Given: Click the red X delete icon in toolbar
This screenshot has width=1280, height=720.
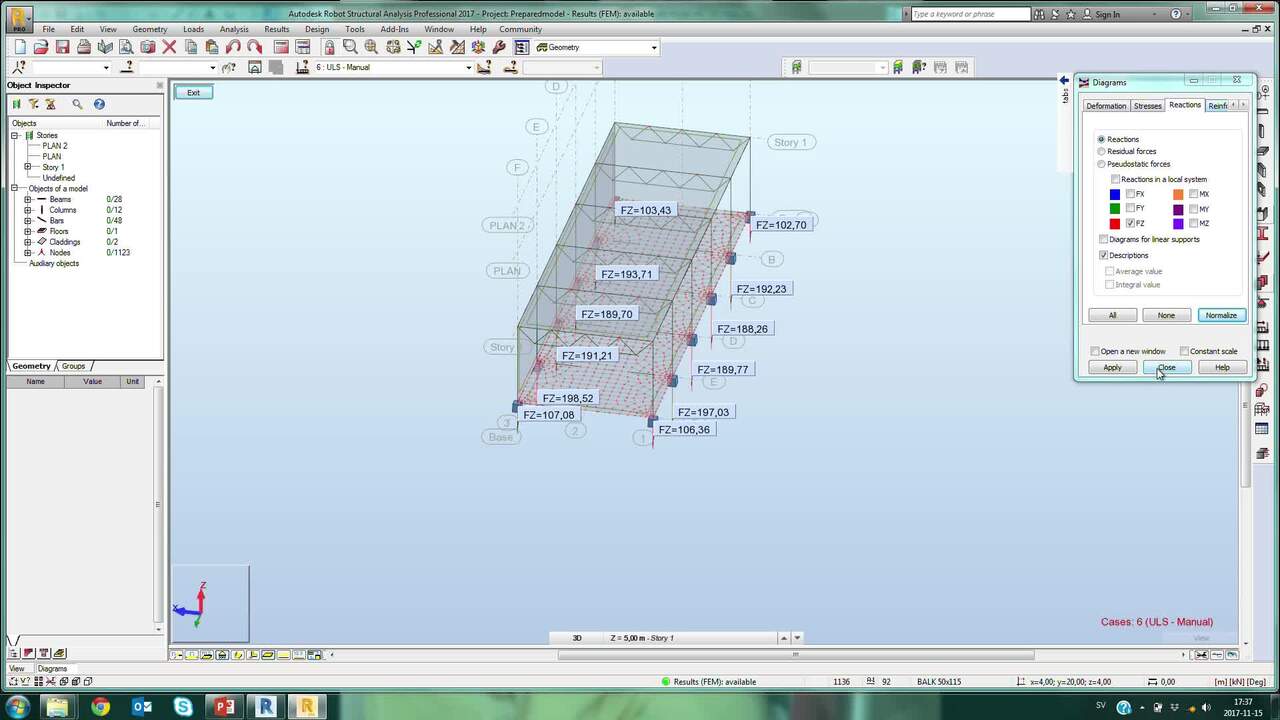Looking at the screenshot, I should click(x=169, y=47).
